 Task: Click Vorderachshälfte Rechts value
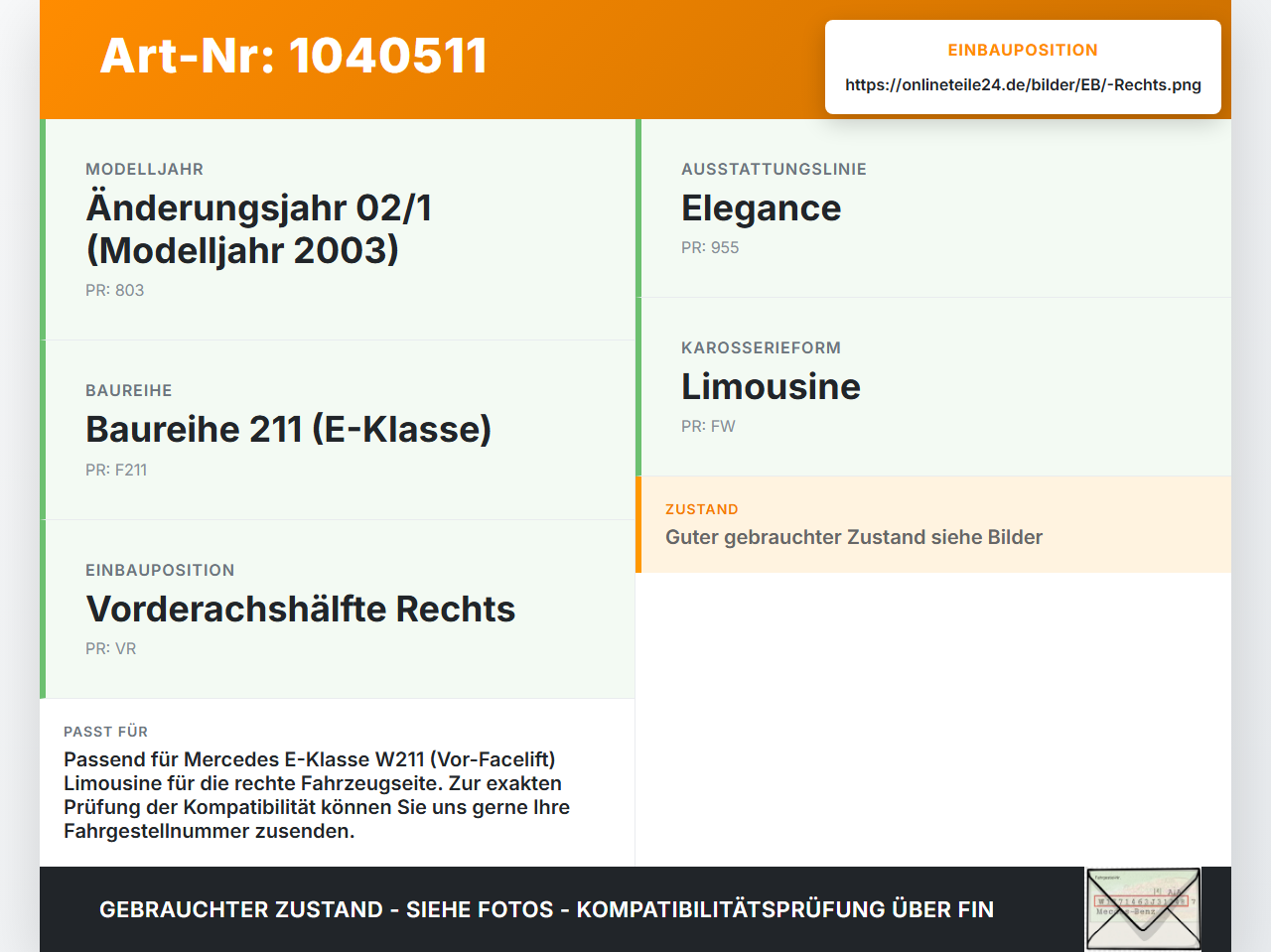301,610
